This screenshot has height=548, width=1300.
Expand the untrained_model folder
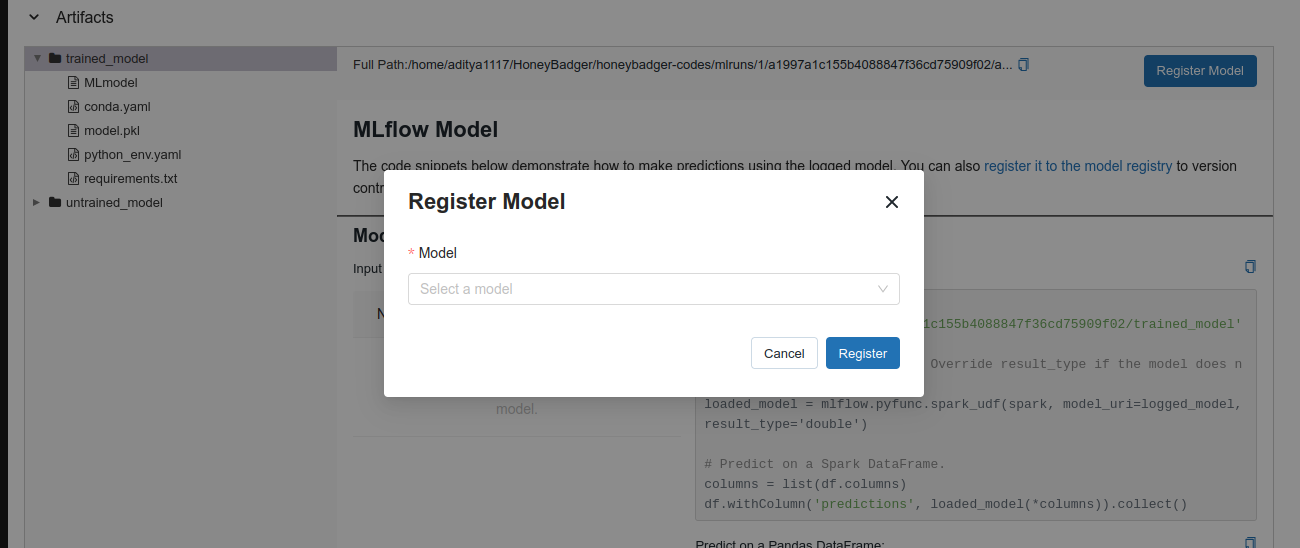[37, 202]
